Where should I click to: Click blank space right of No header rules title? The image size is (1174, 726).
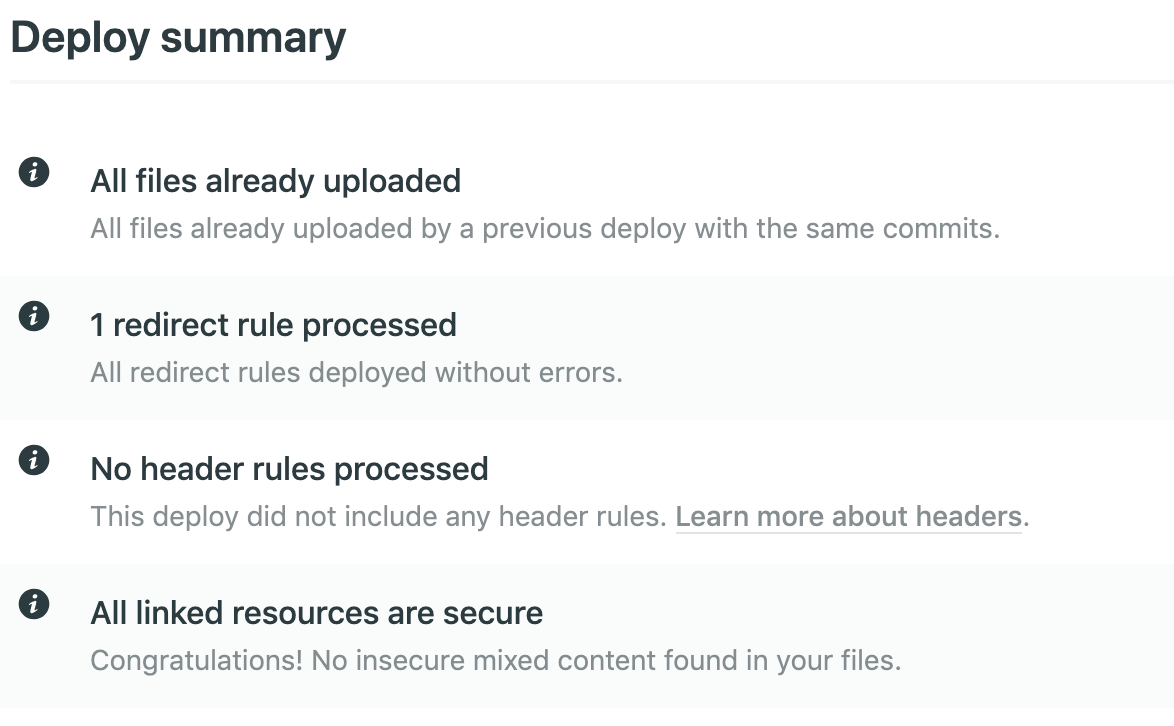pos(800,469)
